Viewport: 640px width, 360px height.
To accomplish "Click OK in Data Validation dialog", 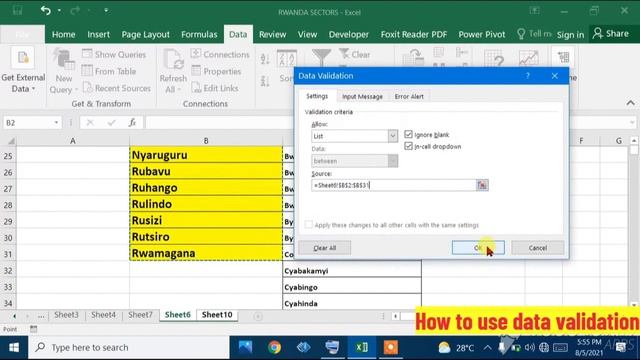I will pyautogui.click(x=478, y=248).
